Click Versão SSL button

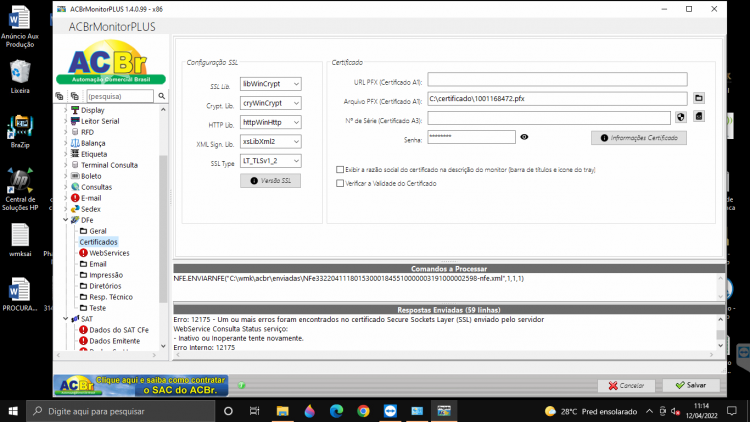click(271, 181)
